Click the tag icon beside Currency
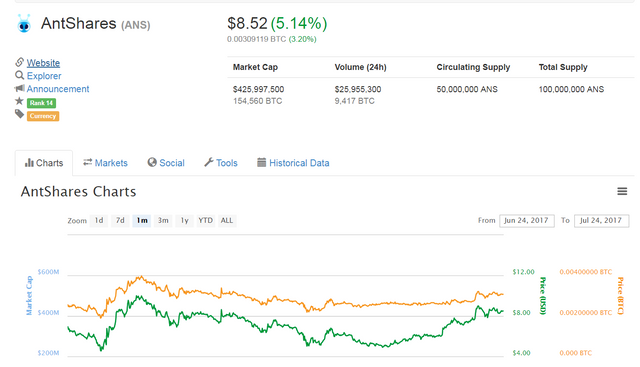The height and width of the screenshot is (367, 640). (19, 114)
